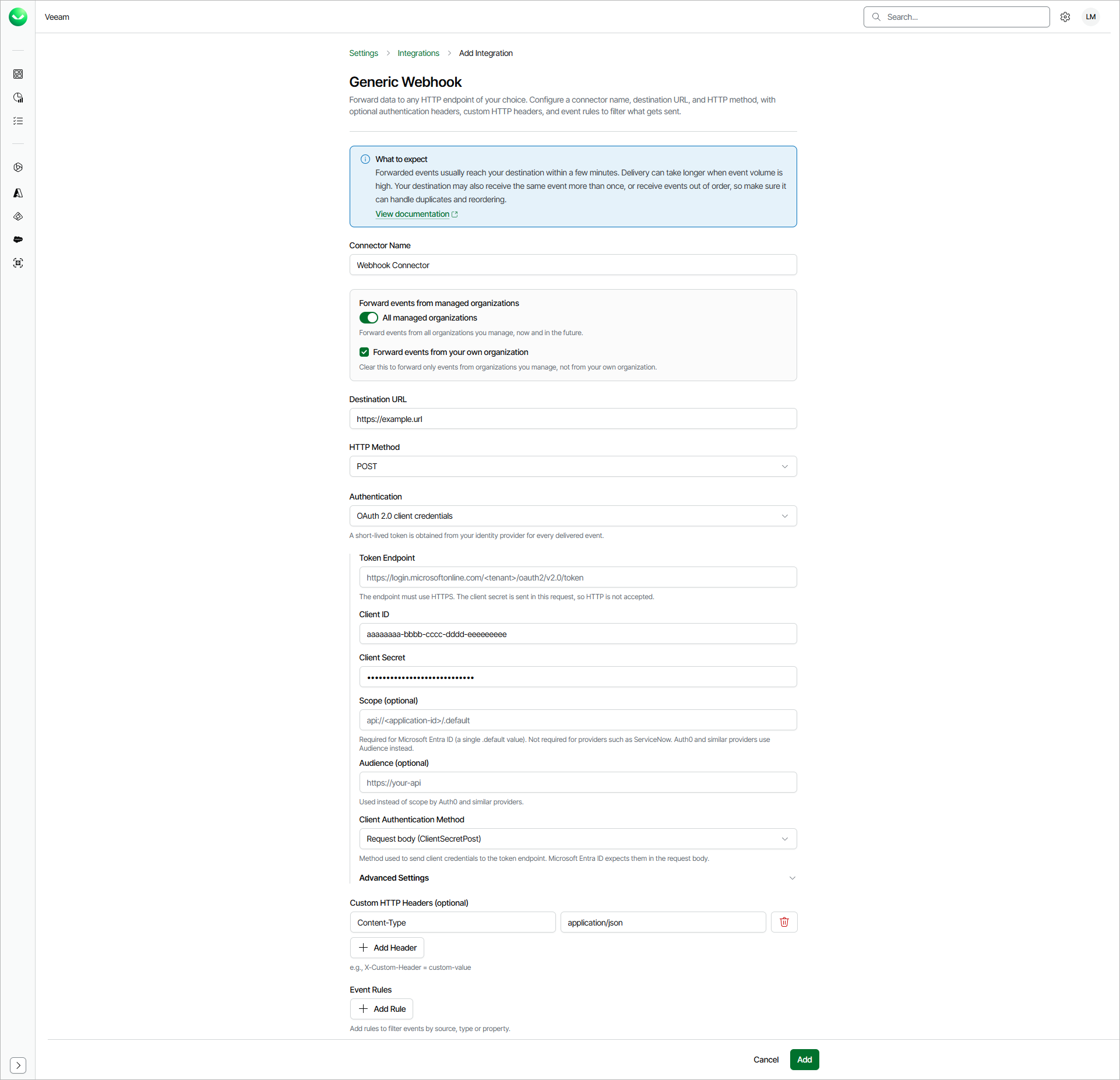This screenshot has width=1120, height=1080.
Task: Uncheck Forward events from your own organization
Action: click(x=364, y=352)
